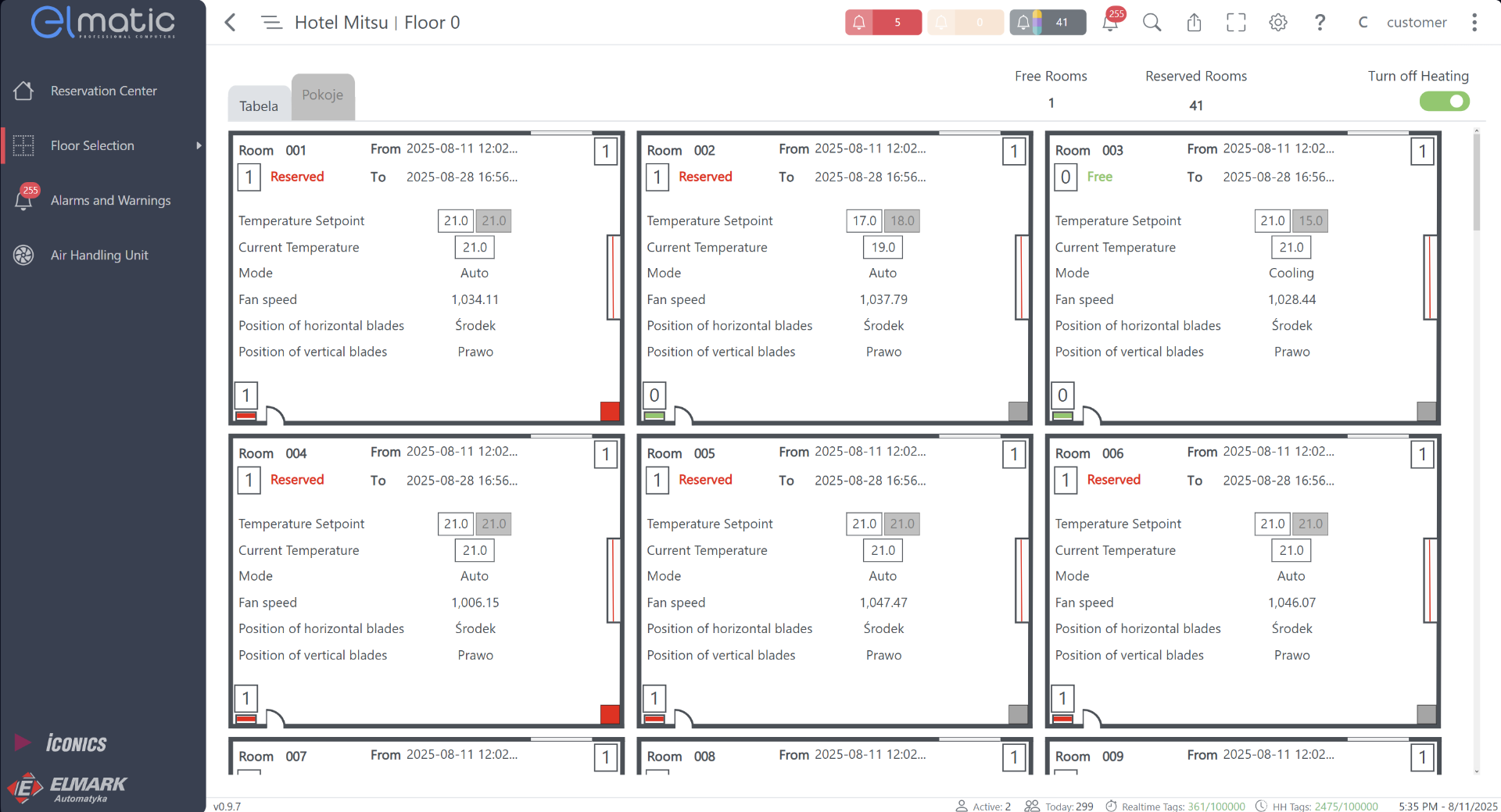The image size is (1501, 812).
Task: Click Room 004 red status square
Action: click(610, 714)
